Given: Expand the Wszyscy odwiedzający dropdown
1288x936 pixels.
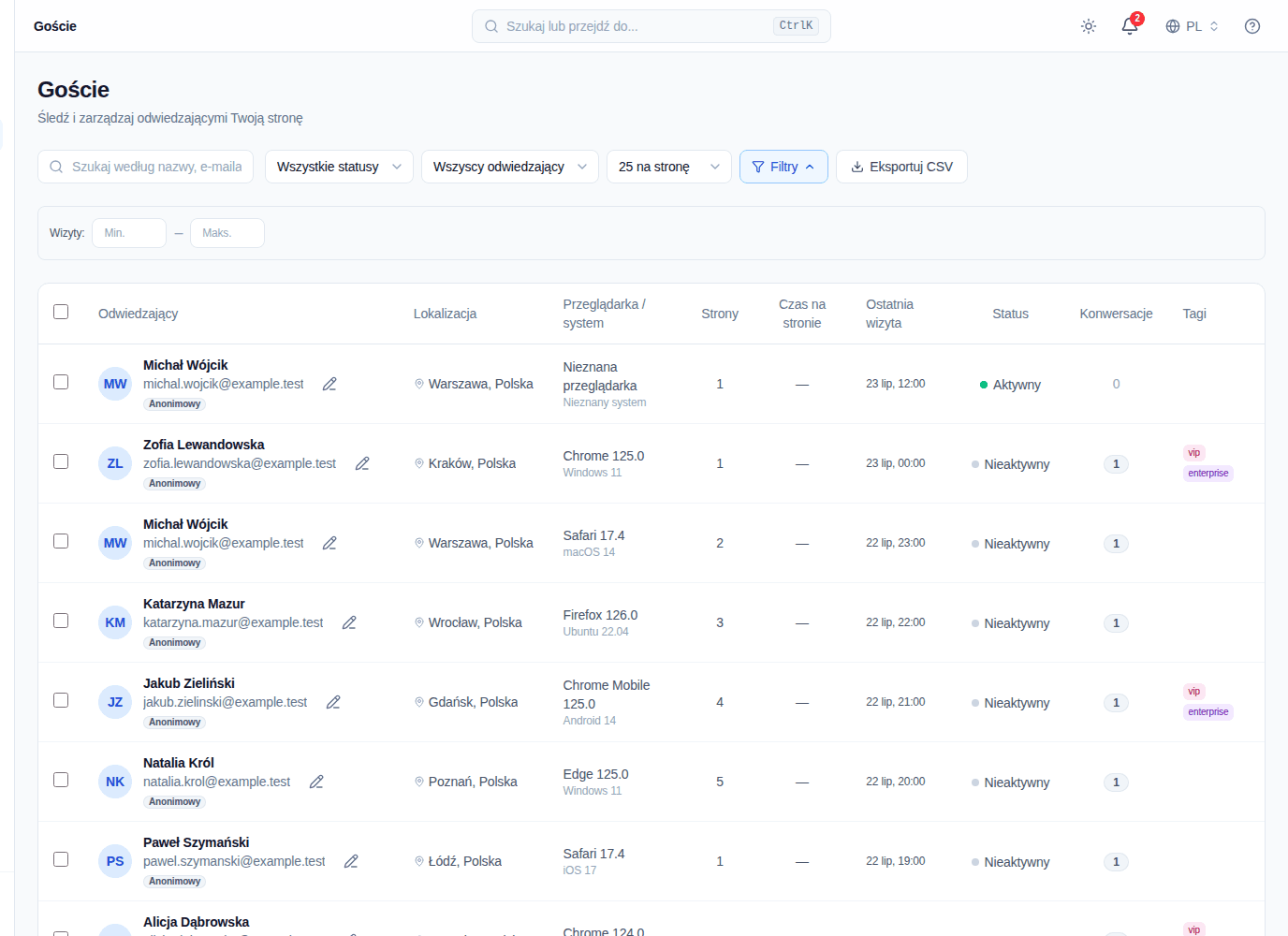Looking at the screenshot, I should point(510,167).
